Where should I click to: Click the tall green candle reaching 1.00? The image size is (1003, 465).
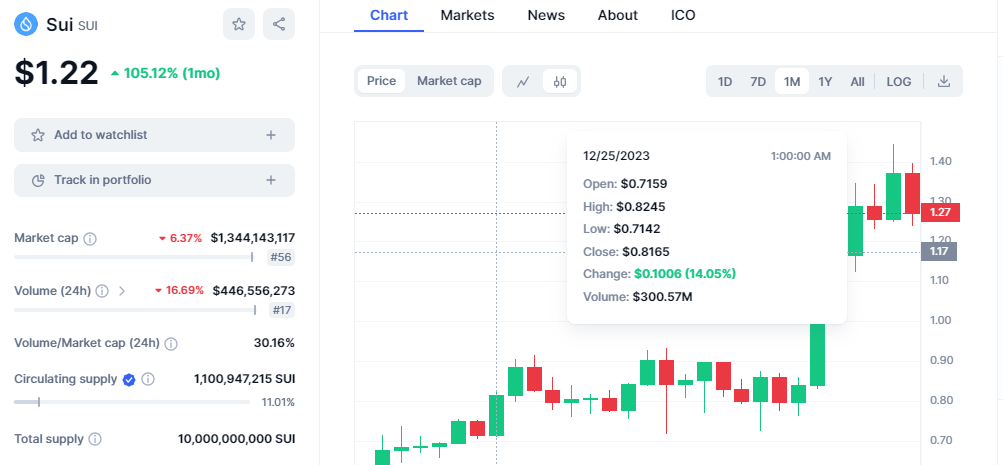coord(817,355)
